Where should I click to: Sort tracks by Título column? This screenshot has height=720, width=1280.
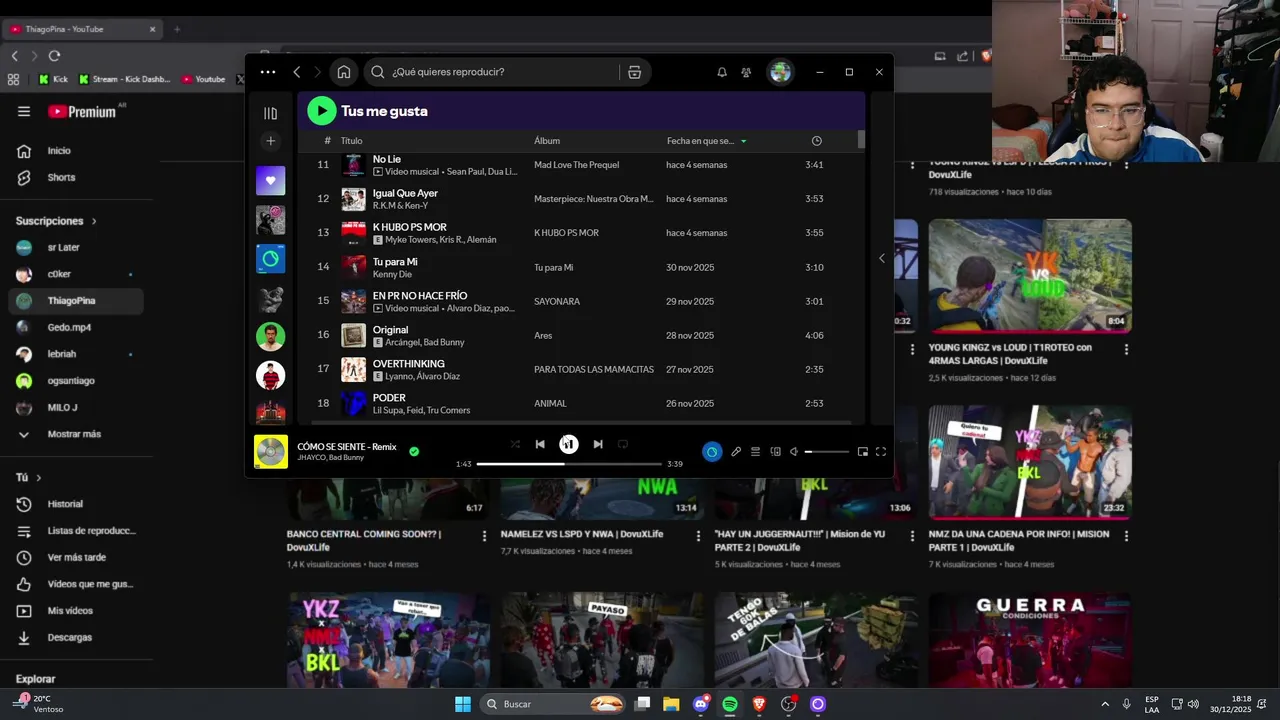tap(351, 141)
